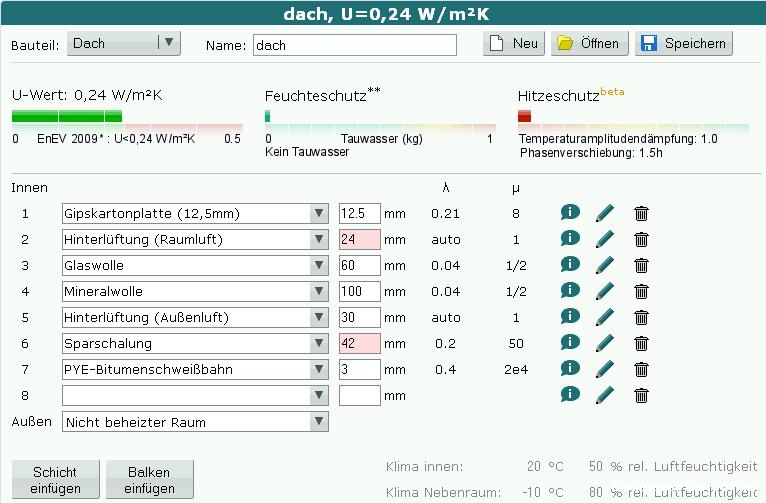Edit the Glaswolle layer with pencil icon
This screenshot has height=503, width=766.
(x=604, y=265)
